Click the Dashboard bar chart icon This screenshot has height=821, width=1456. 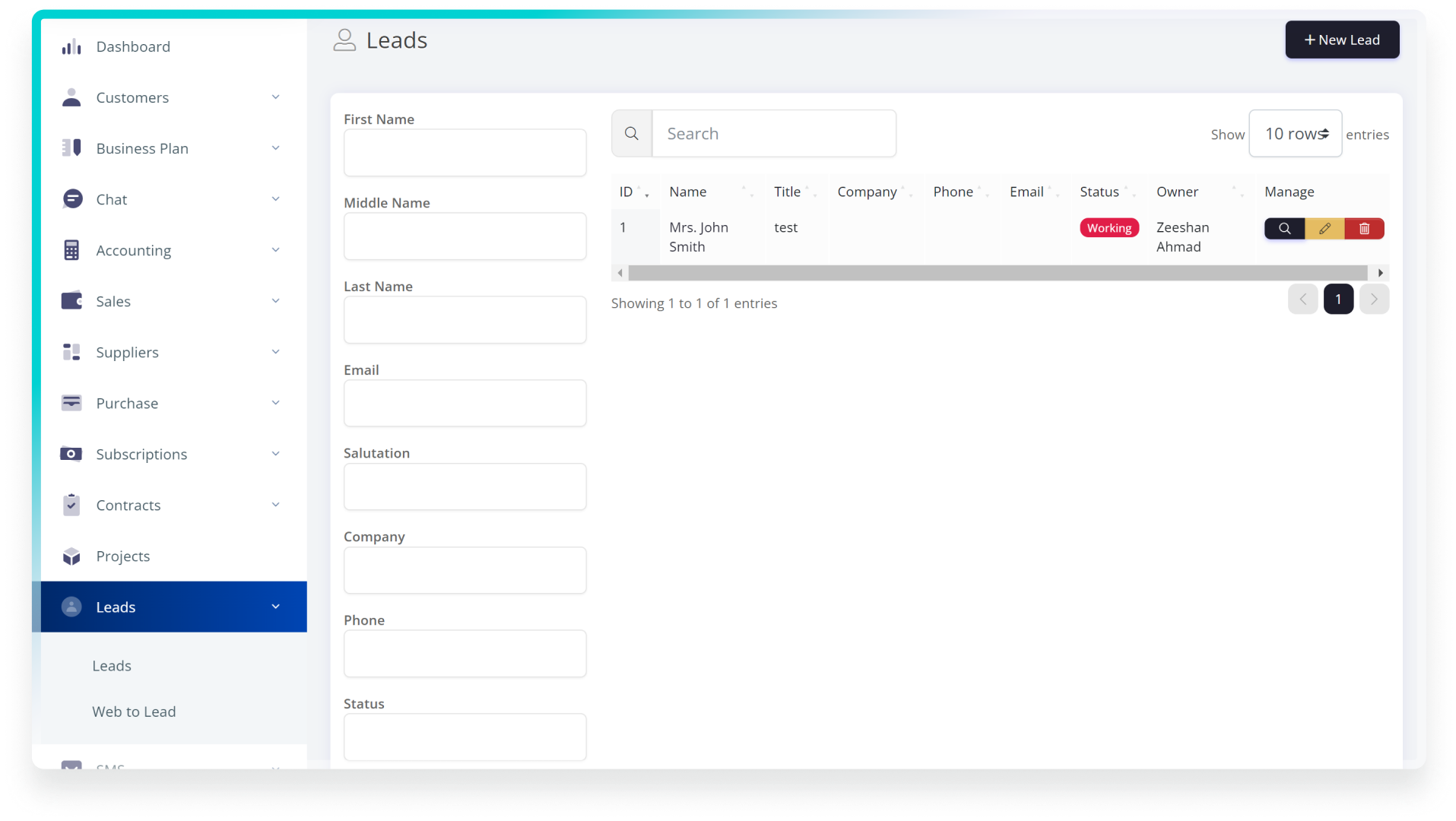(x=71, y=47)
